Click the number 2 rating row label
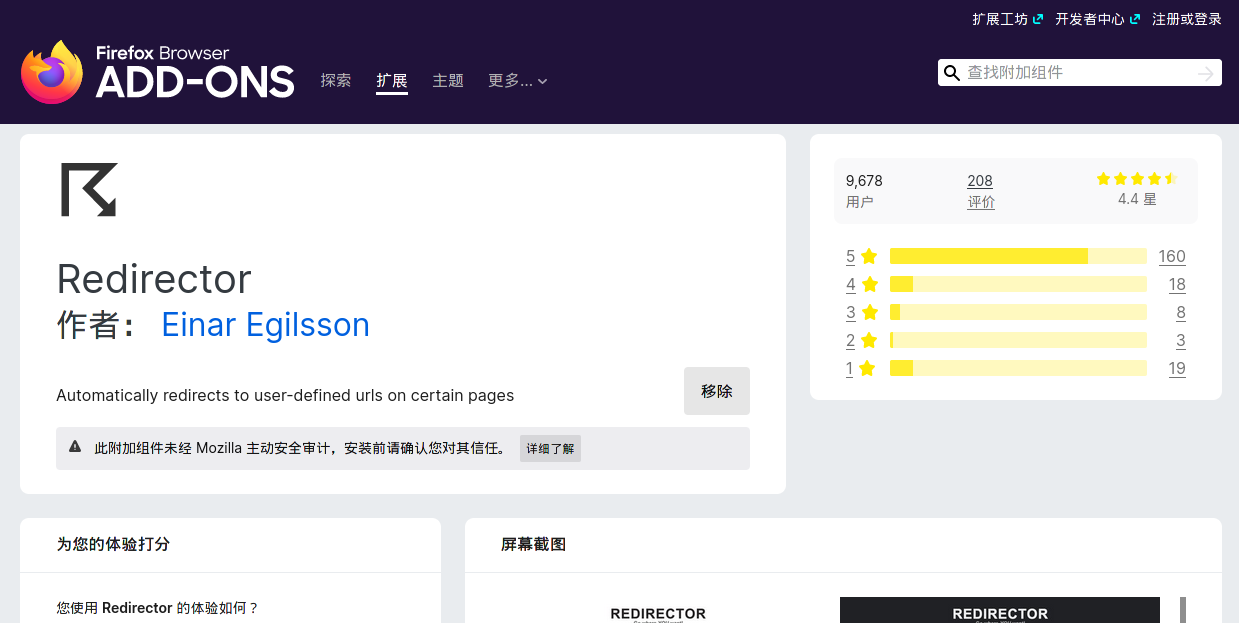The width and height of the screenshot is (1239, 623). pos(851,340)
